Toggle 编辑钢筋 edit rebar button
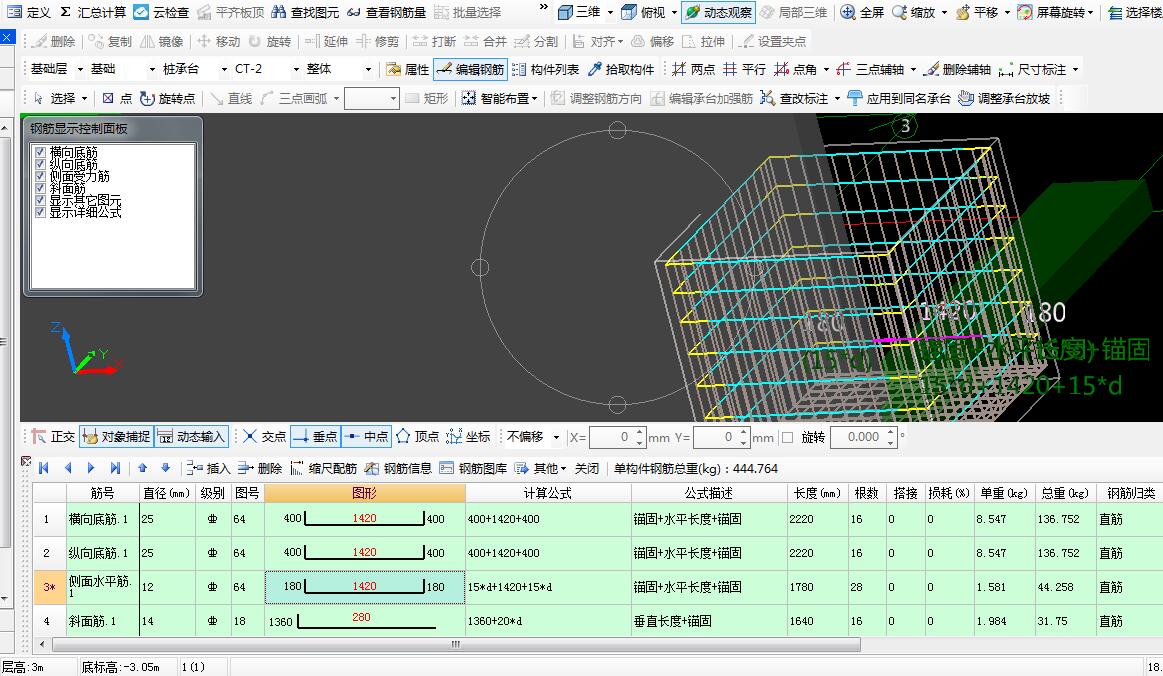The width and height of the screenshot is (1163, 676). point(470,69)
